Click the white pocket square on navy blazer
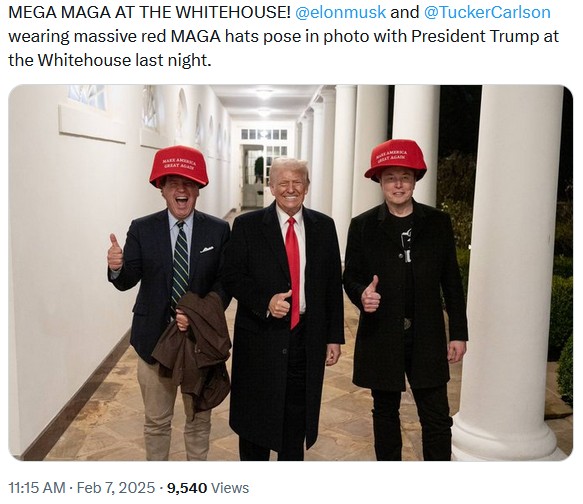 coord(207,249)
